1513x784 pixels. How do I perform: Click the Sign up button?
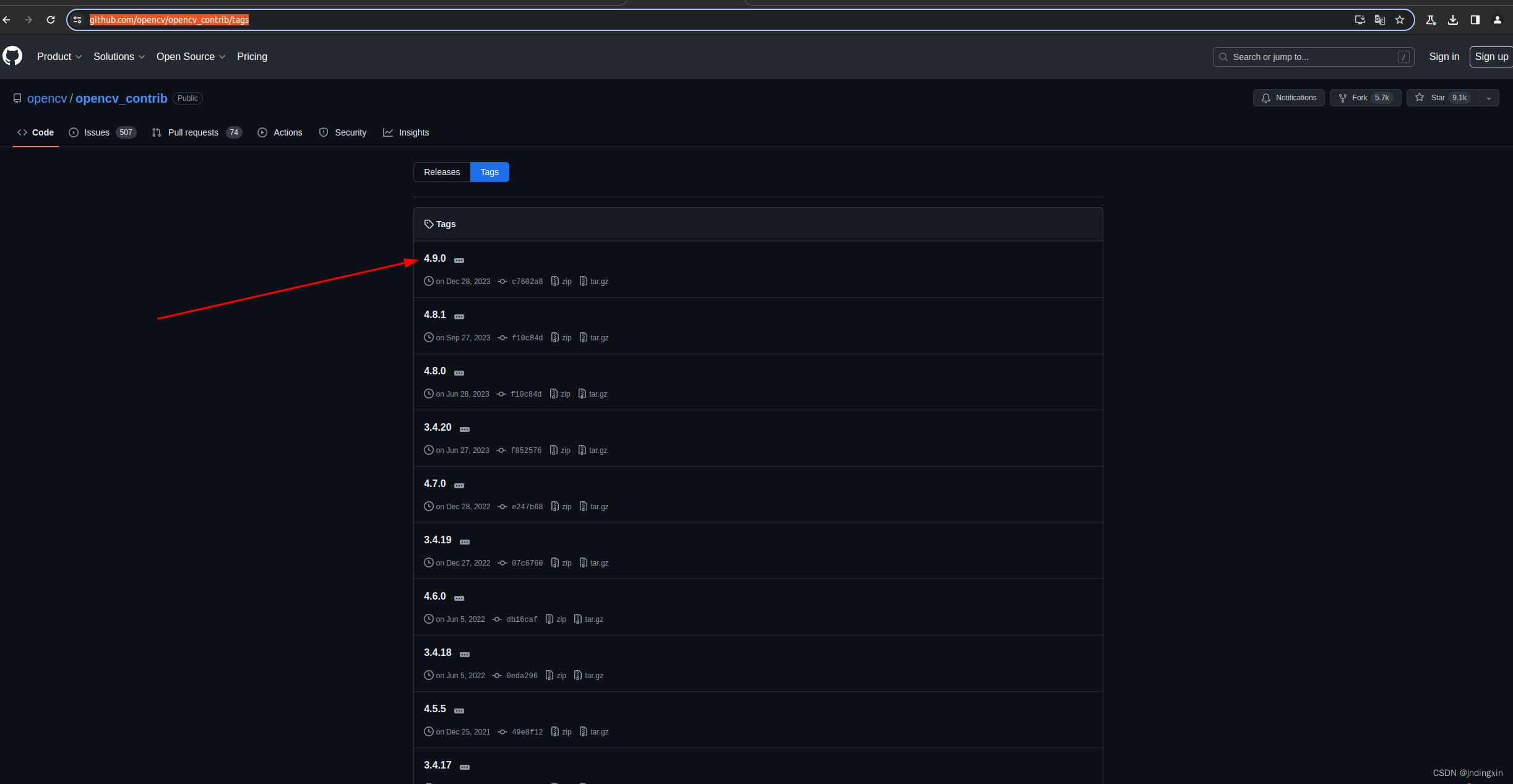tap(1491, 56)
